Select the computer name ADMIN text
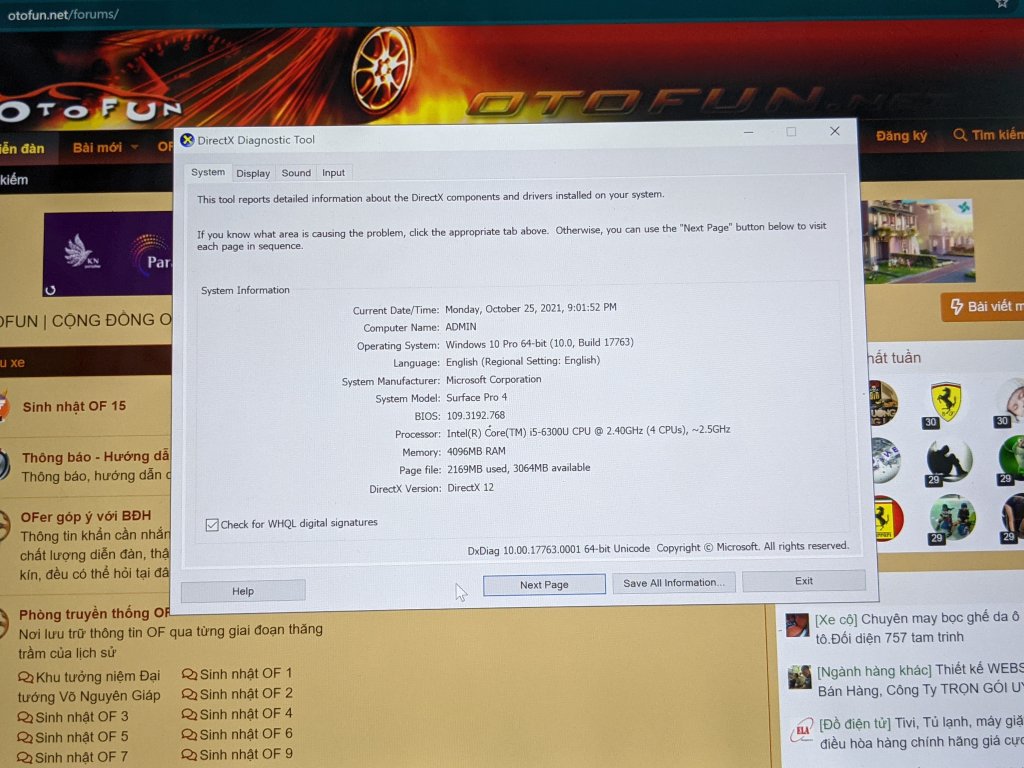Viewport: 1024px width, 768px height. pyautogui.click(x=461, y=327)
